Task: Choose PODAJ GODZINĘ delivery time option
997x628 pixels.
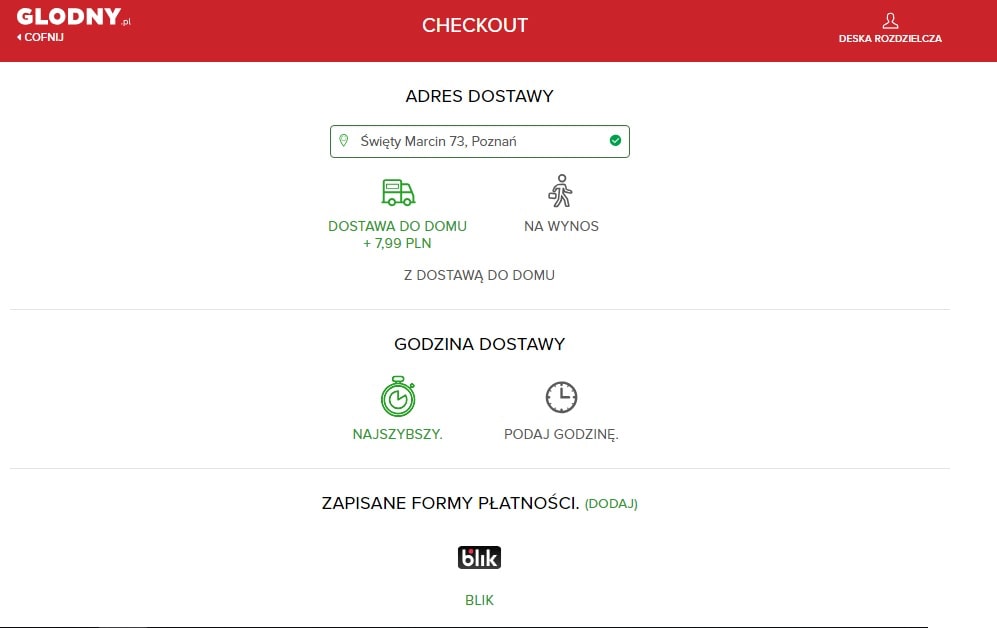Action: [561, 434]
